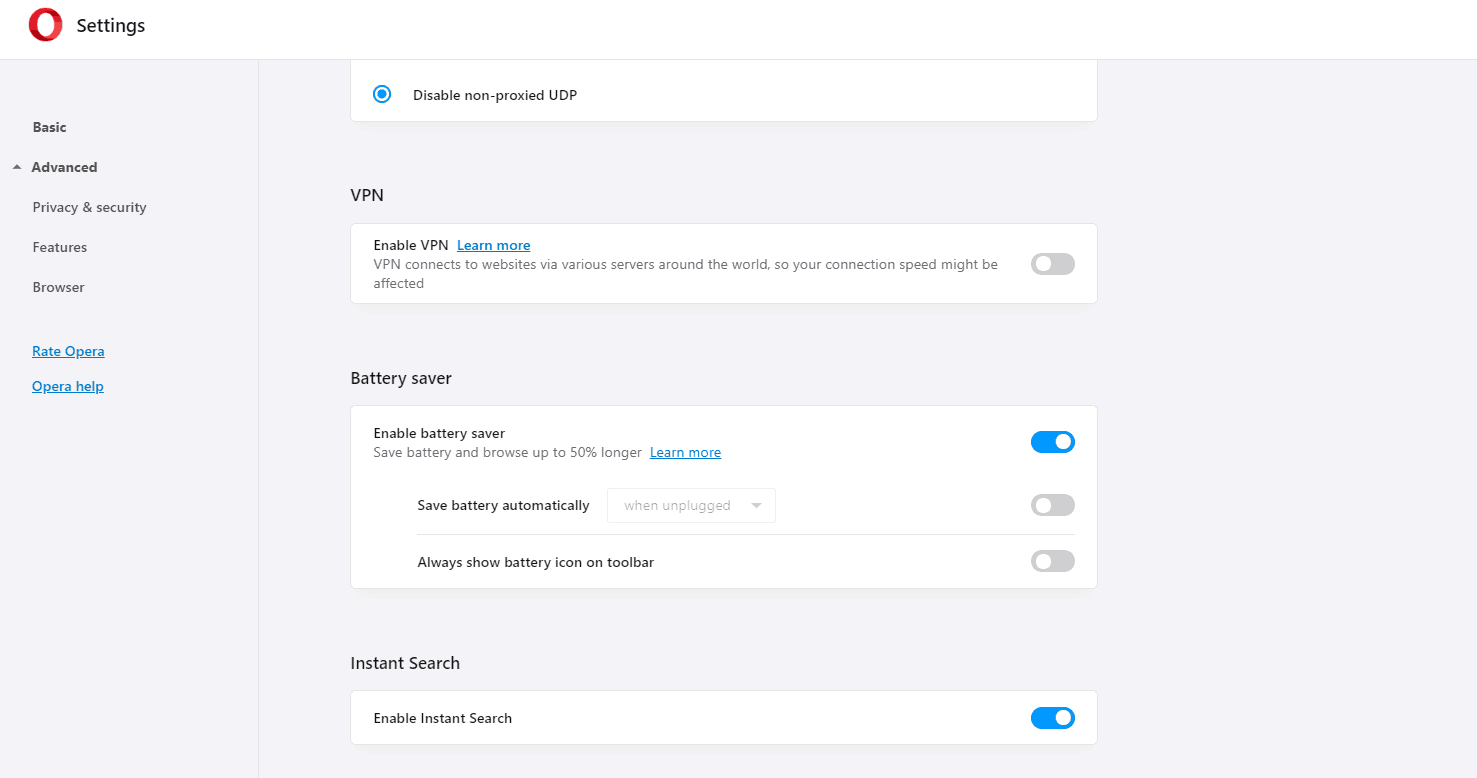Disable the battery saver toggle

tap(1053, 442)
